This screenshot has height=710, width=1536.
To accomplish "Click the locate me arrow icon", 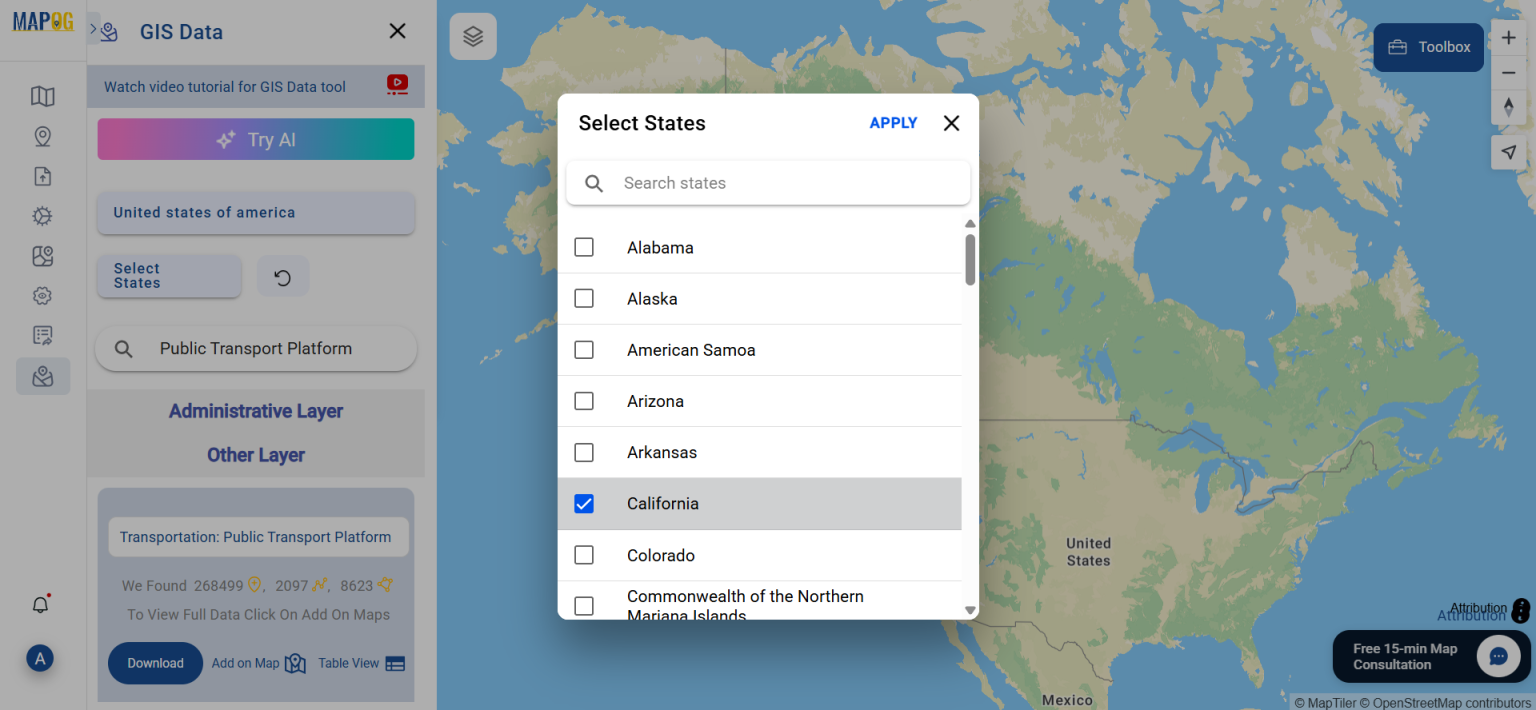I will tap(1509, 152).
